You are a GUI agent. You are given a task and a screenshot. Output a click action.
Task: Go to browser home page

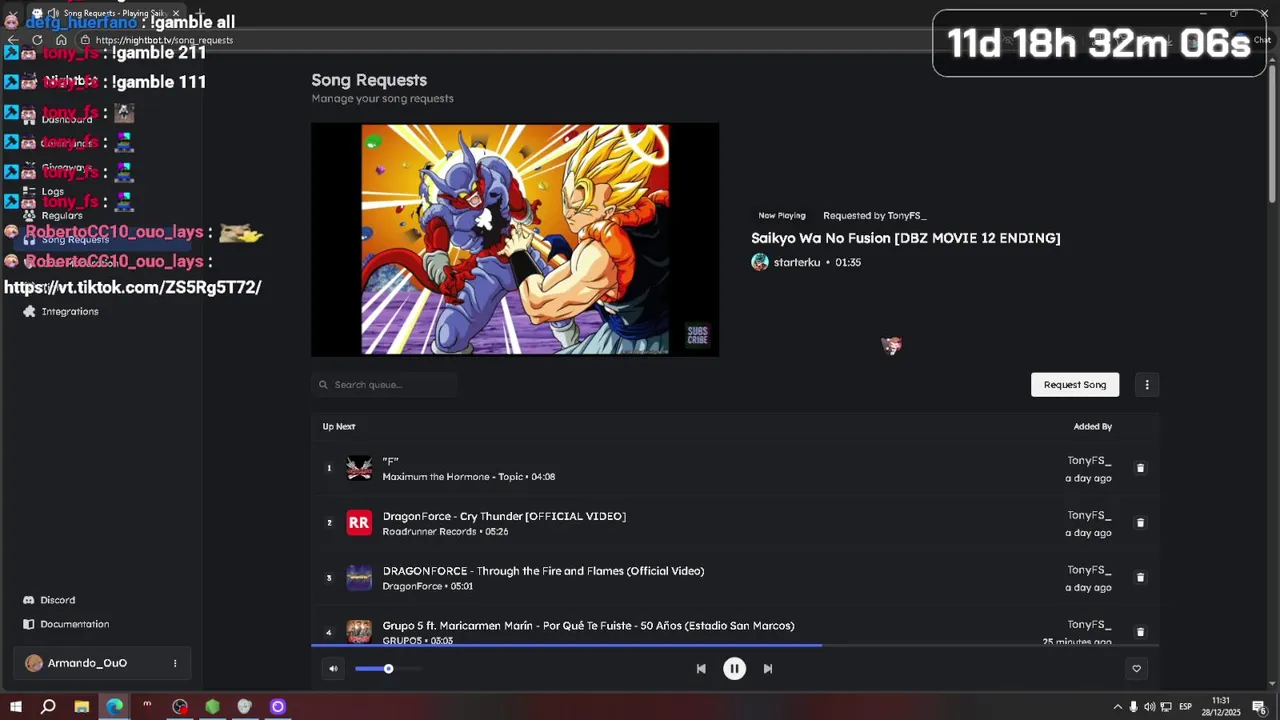click(61, 40)
